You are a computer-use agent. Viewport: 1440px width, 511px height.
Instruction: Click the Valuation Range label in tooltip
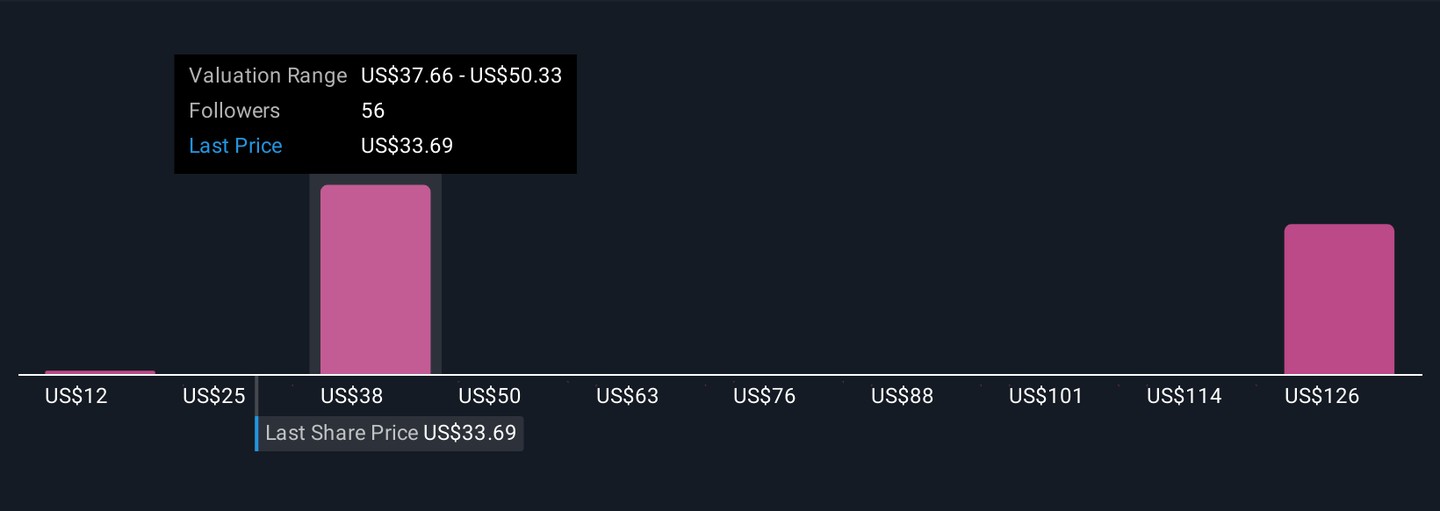tap(267, 76)
